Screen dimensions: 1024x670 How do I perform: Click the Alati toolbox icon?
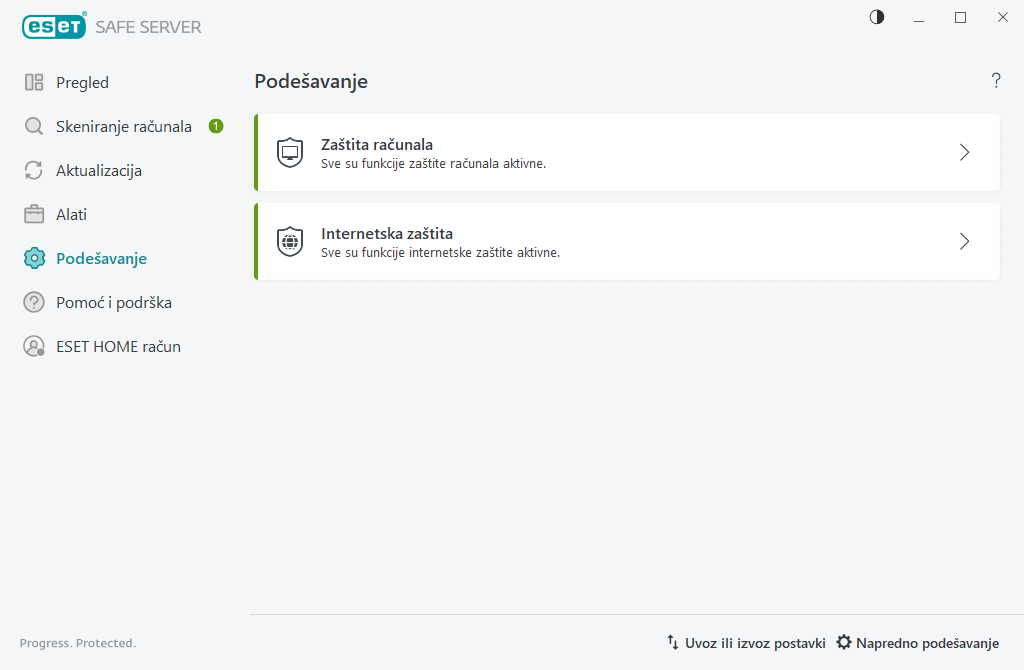34,215
